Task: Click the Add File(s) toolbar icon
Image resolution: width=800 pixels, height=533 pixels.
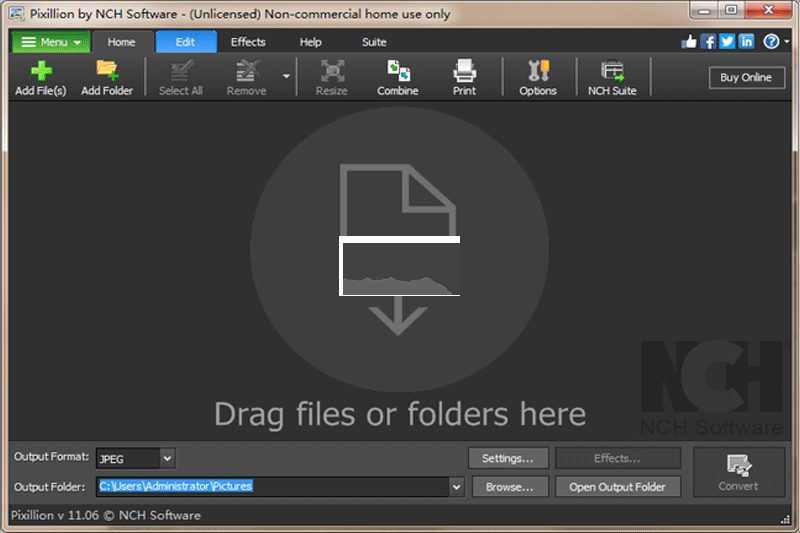Action: pos(40,77)
